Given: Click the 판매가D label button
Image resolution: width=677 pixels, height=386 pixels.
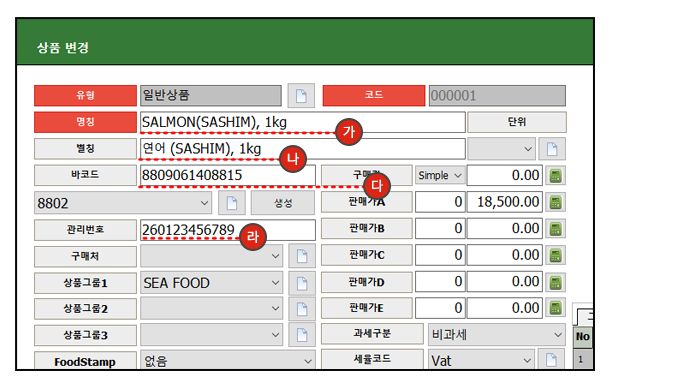Looking at the screenshot, I should coord(367,282).
